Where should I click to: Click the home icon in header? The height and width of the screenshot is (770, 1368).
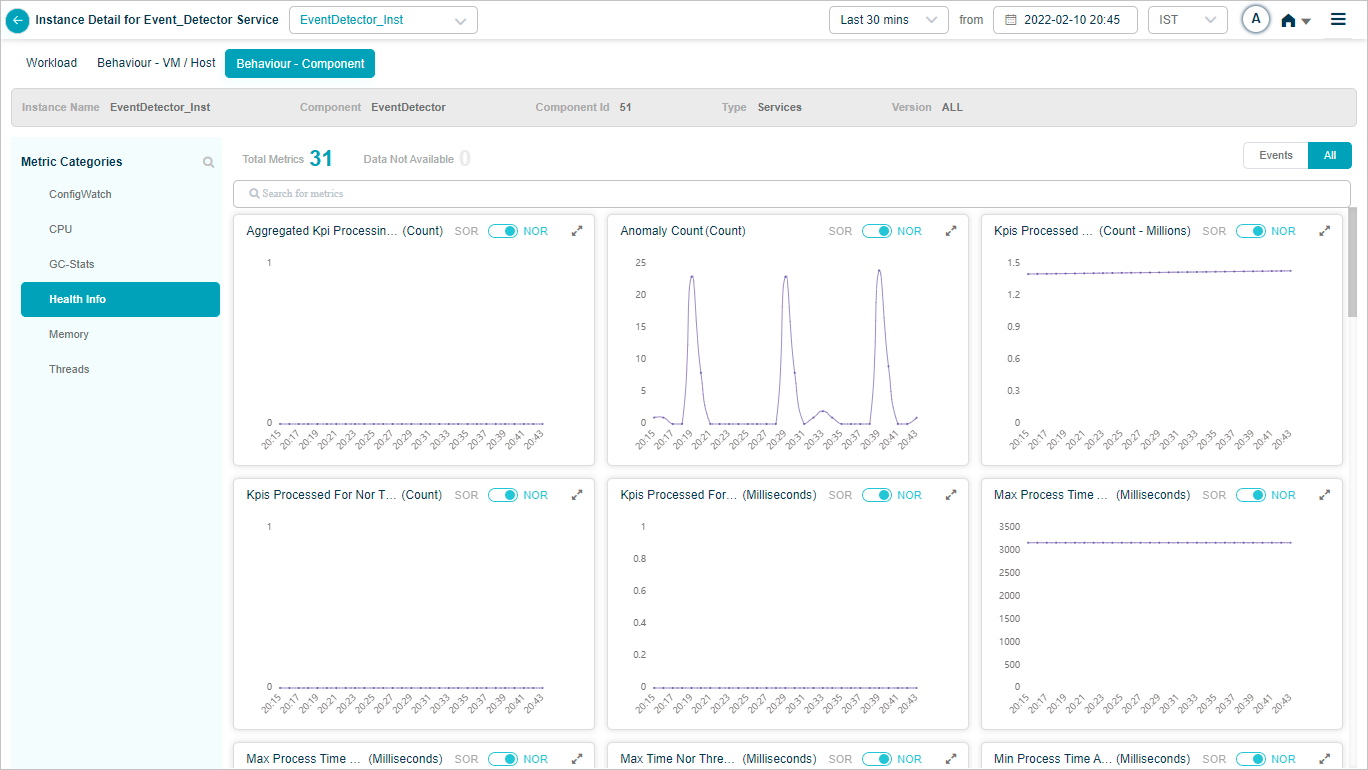tap(1289, 20)
